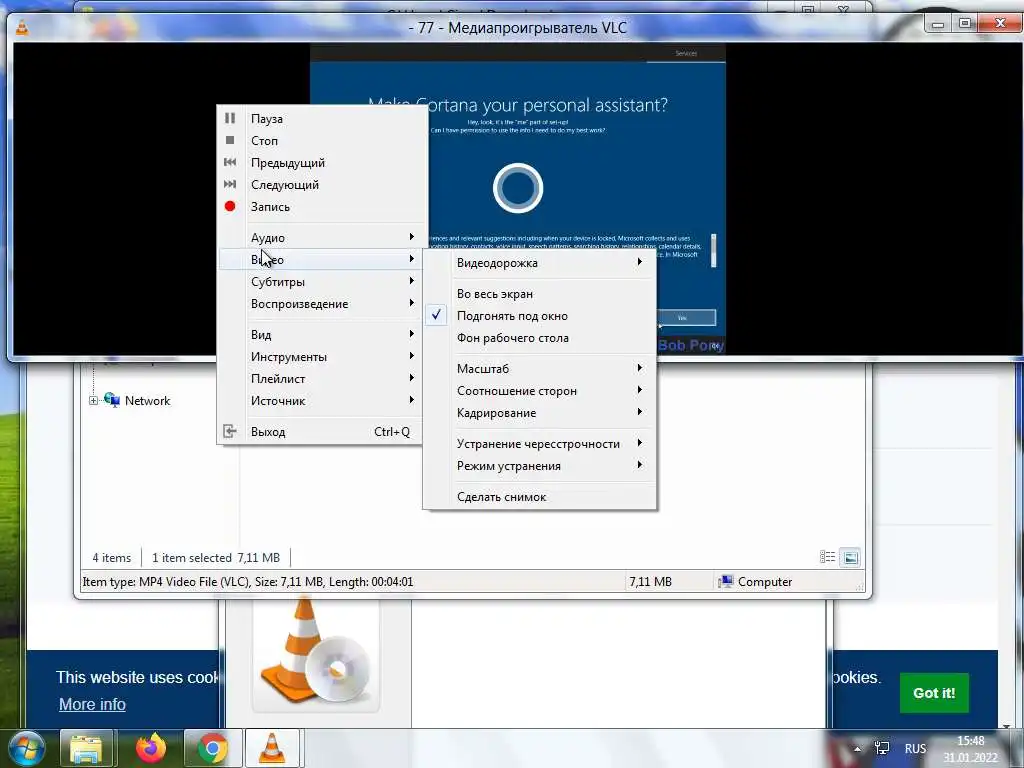Open the Кадрирование submenu
The height and width of the screenshot is (768, 1024).
pos(540,413)
